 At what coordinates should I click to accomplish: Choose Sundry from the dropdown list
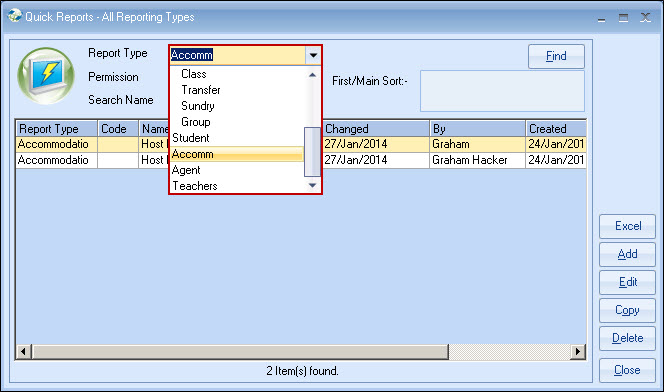pyautogui.click(x=198, y=106)
